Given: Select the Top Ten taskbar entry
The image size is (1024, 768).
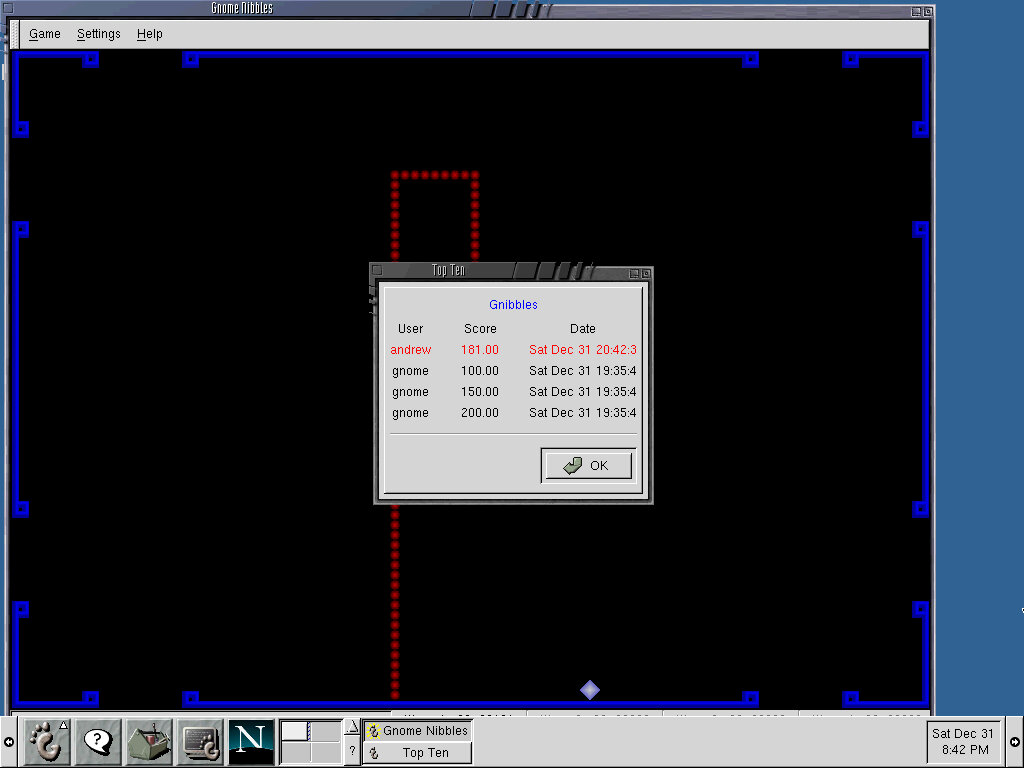Looking at the screenshot, I should pyautogui.click(x=417, y=753).
